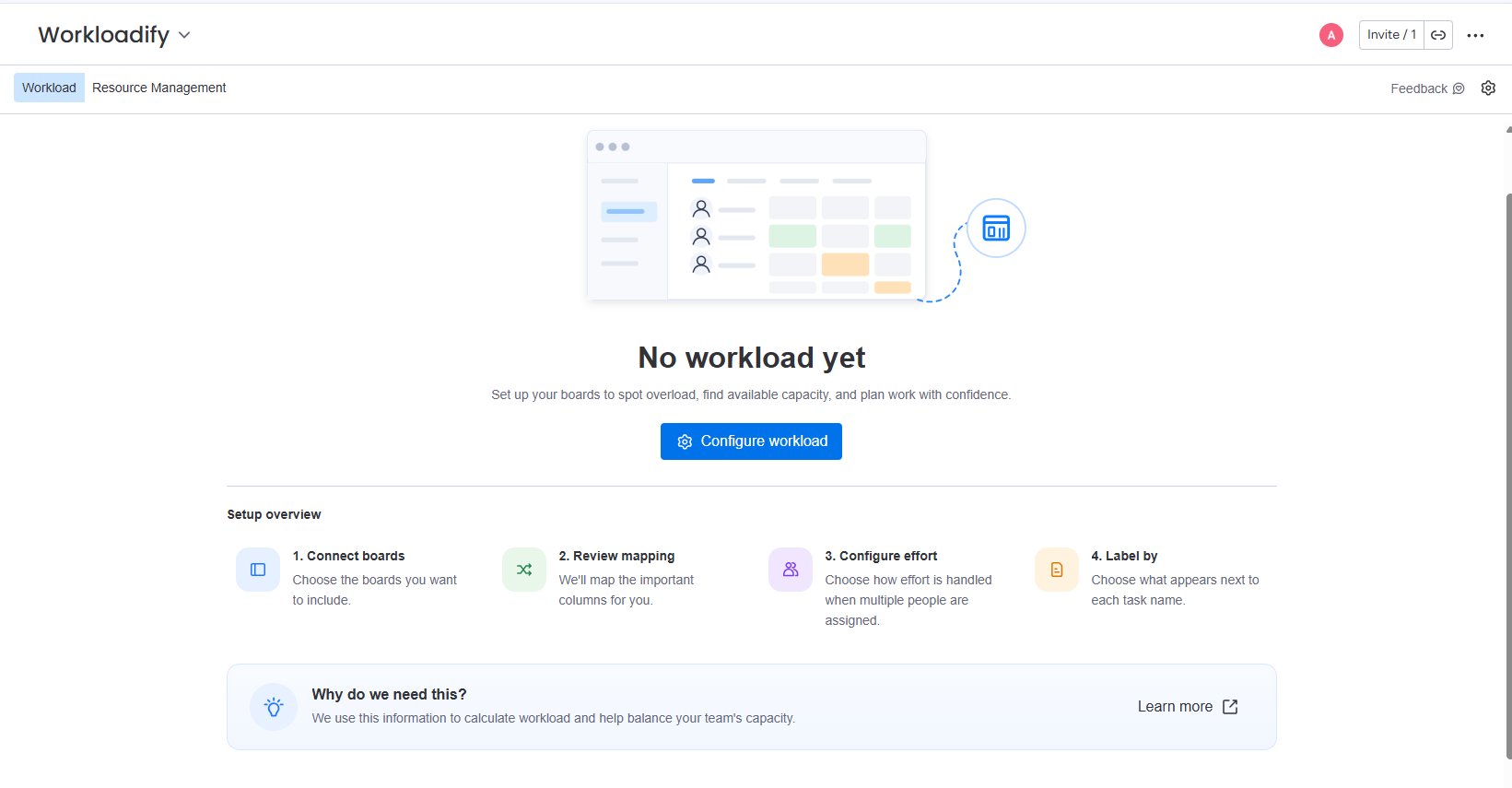Switch to the Resource Management tab

(158, 88)
